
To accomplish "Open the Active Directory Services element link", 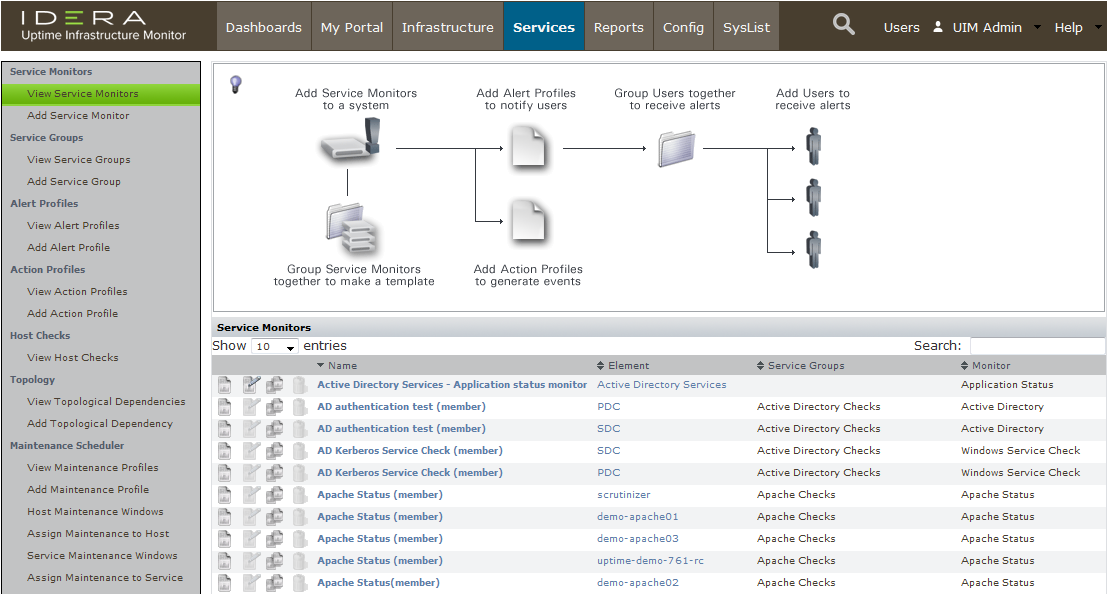I will coord(661,385).
